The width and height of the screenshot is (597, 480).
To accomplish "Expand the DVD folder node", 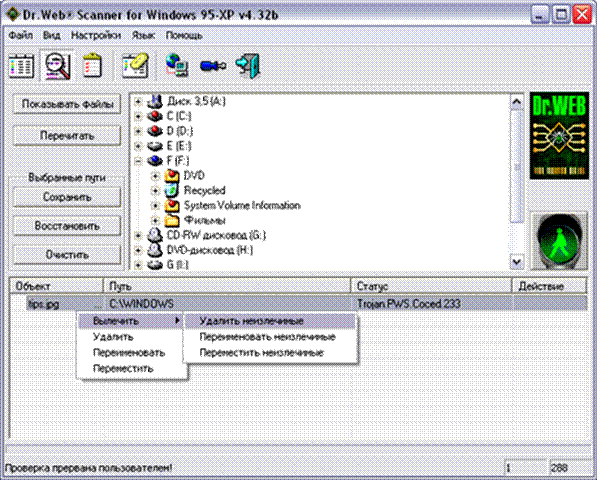I will point(155,176).
